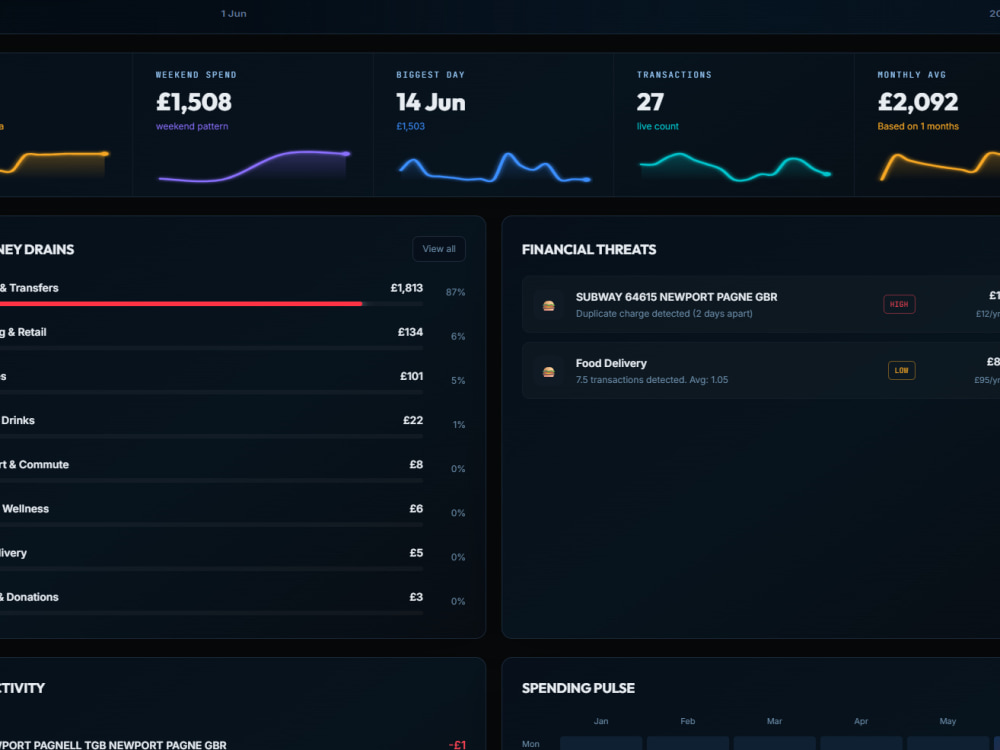Click the 1% share label
This screenshot has width=1000, height=750.
(x=459, y=424)
